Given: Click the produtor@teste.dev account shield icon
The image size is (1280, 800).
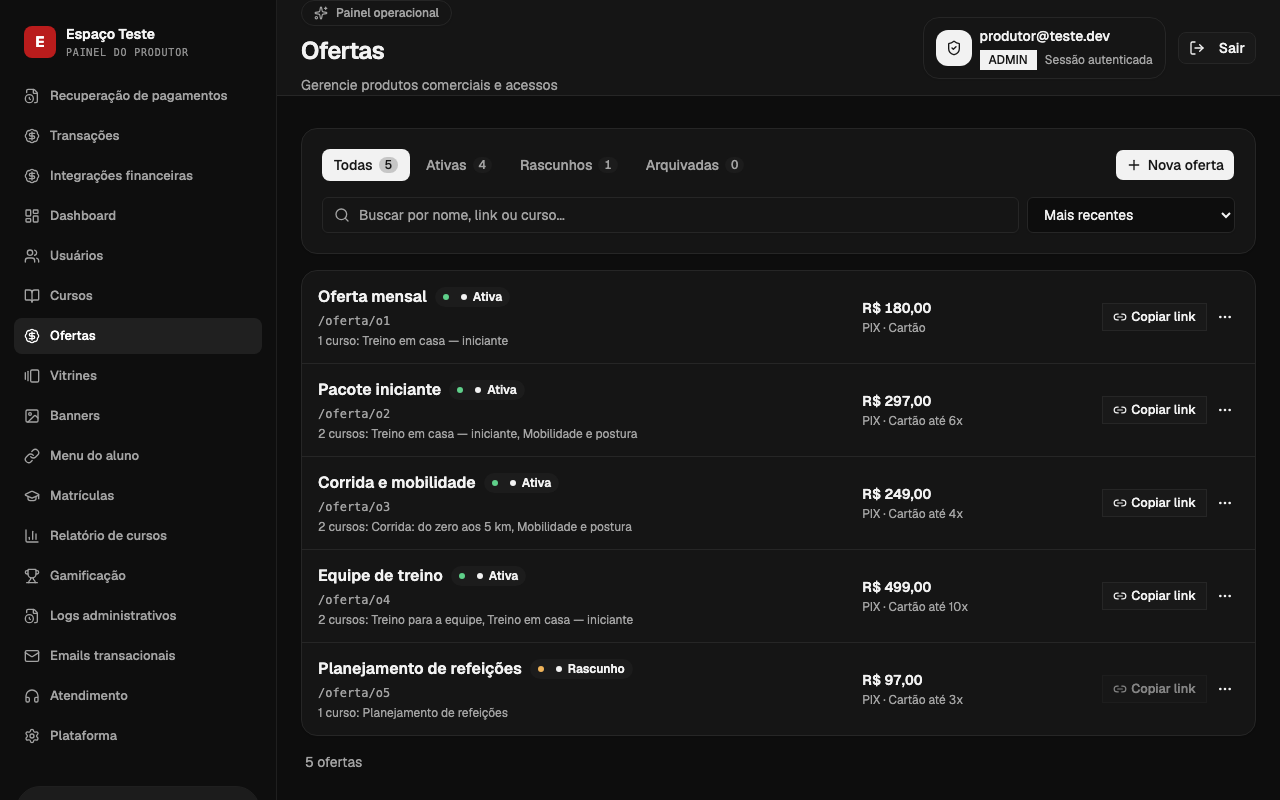Looking at the screenshot, I should pos(954,48).
